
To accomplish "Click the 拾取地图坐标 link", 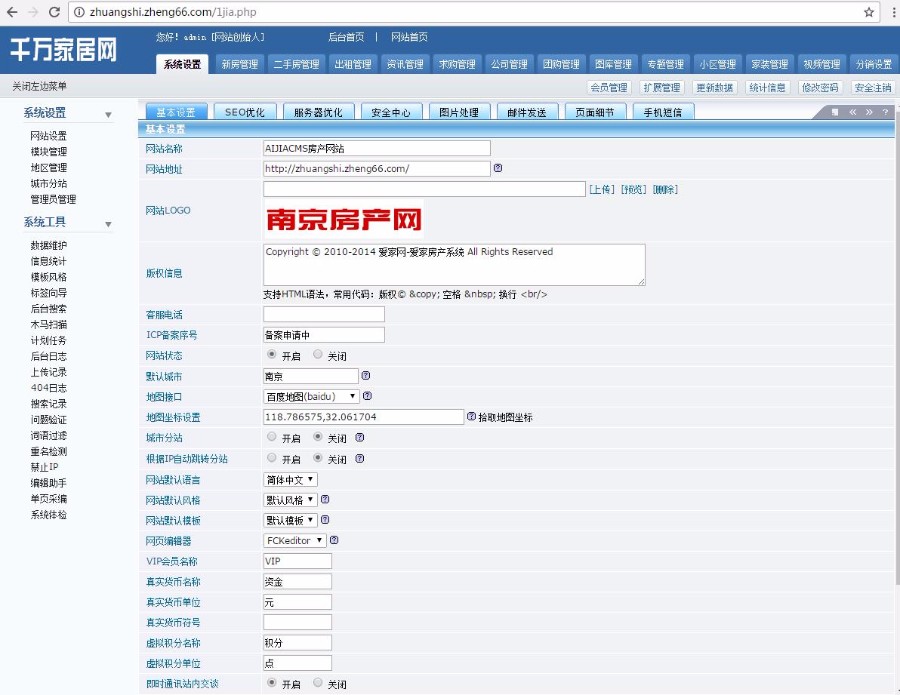I will click(505, 417).
